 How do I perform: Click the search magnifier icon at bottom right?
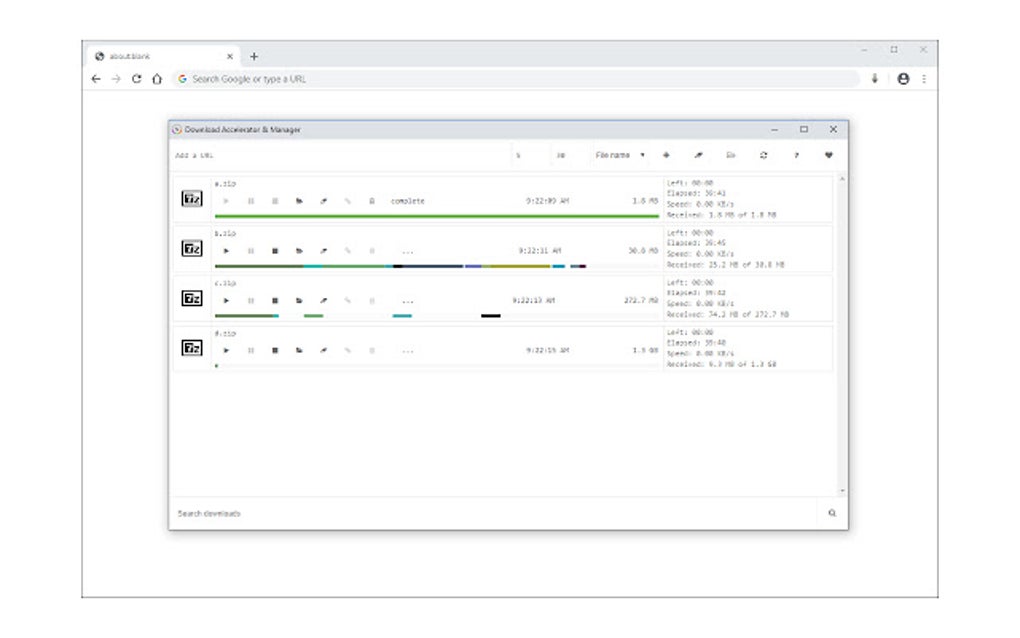832,513
